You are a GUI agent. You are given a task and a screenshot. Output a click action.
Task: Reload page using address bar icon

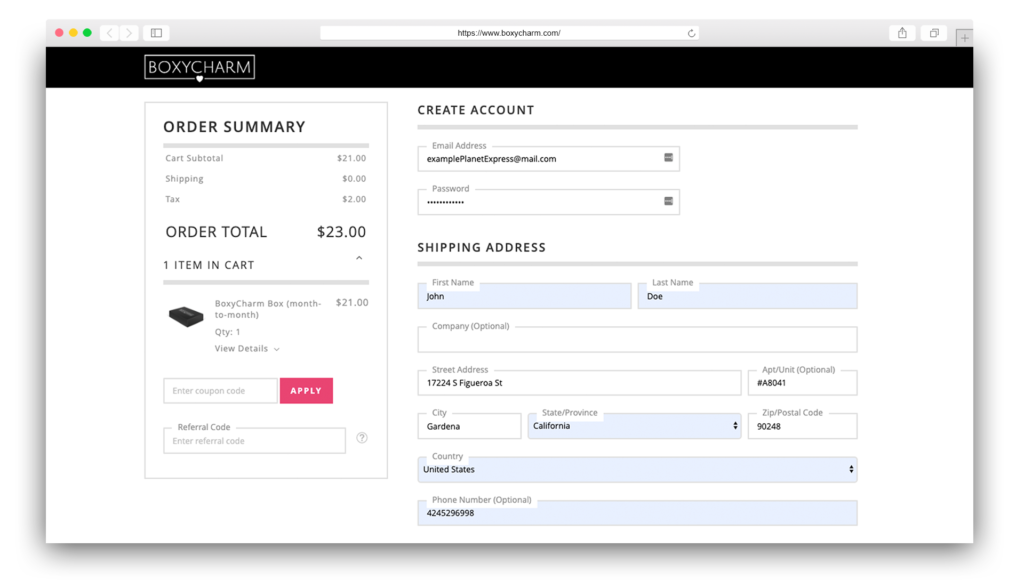691,33
